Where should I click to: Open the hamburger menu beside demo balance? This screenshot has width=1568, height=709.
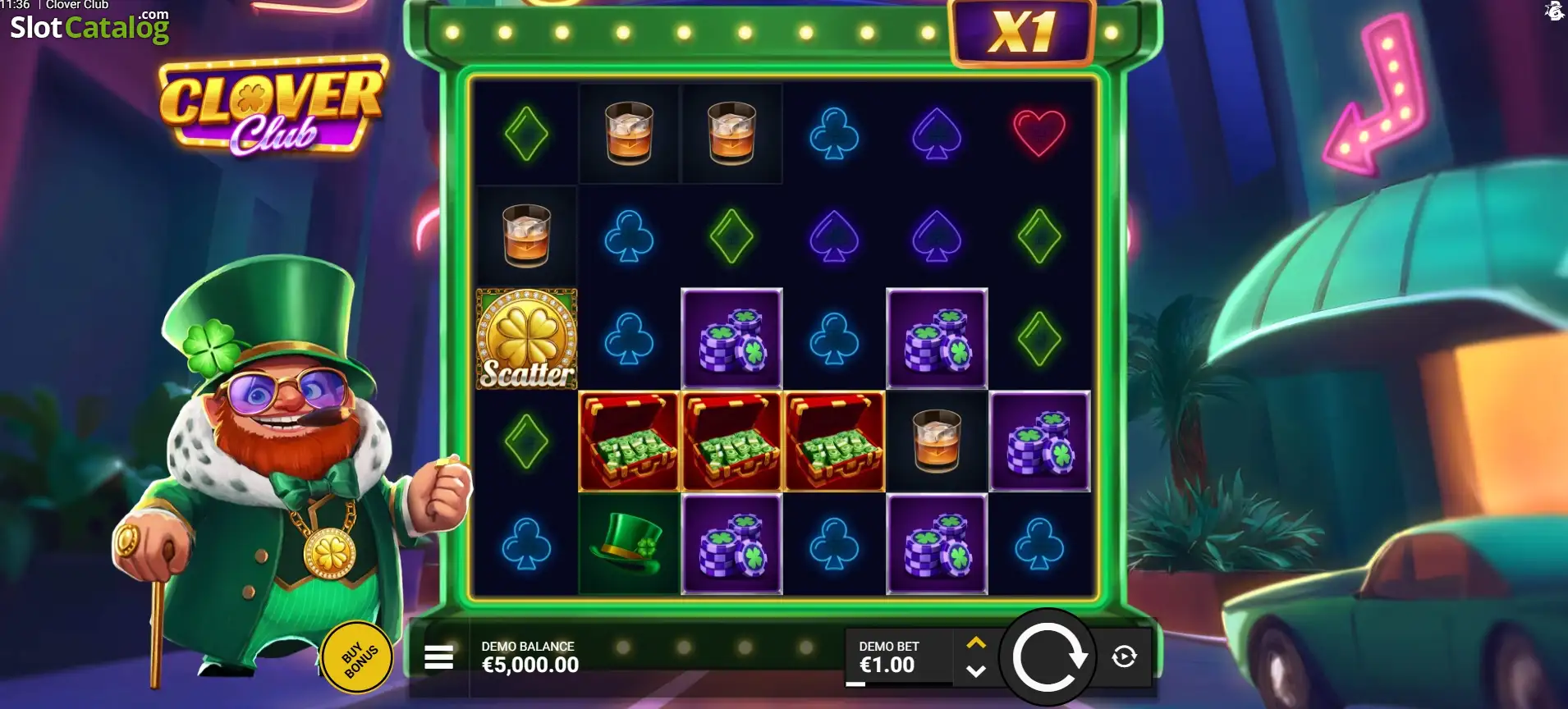point(439,656)
